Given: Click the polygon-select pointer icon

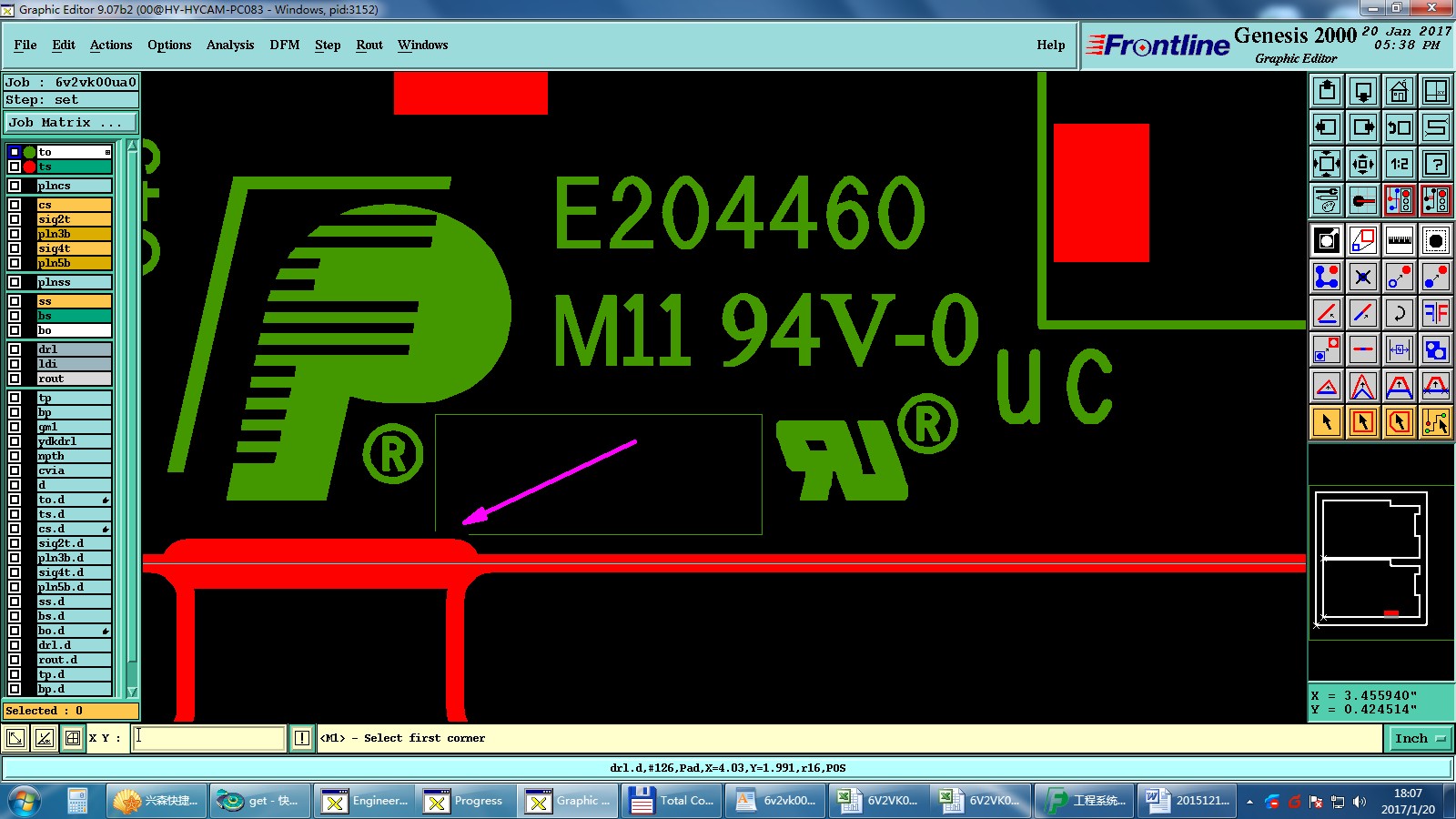Looking at the screenshot, I should 1400,422.
